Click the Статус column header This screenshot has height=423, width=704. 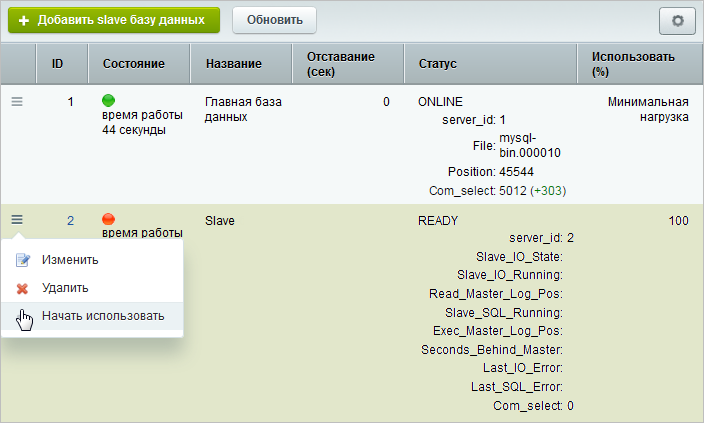(437, 64)
